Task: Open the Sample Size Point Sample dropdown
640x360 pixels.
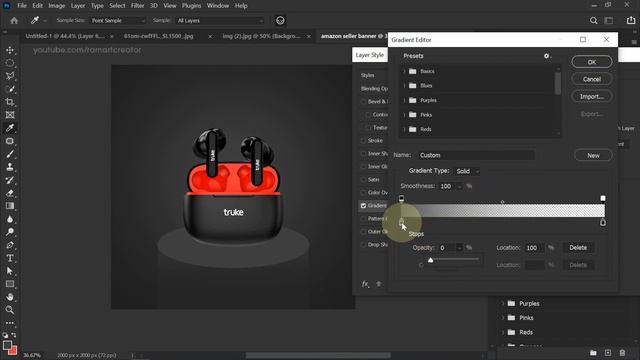Action: pos(118,20)
